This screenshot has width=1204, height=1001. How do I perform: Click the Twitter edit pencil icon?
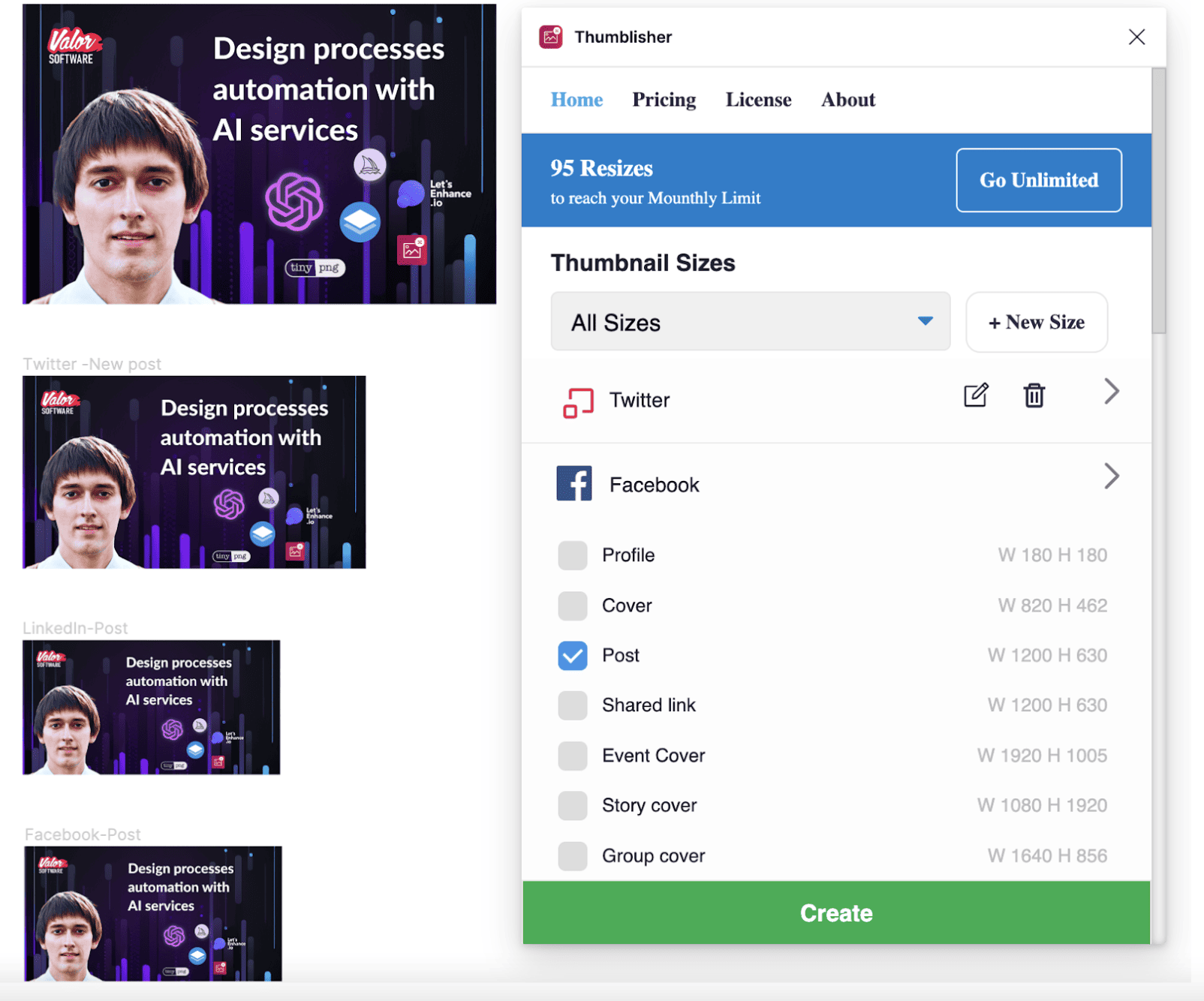(x=976, y=395)
